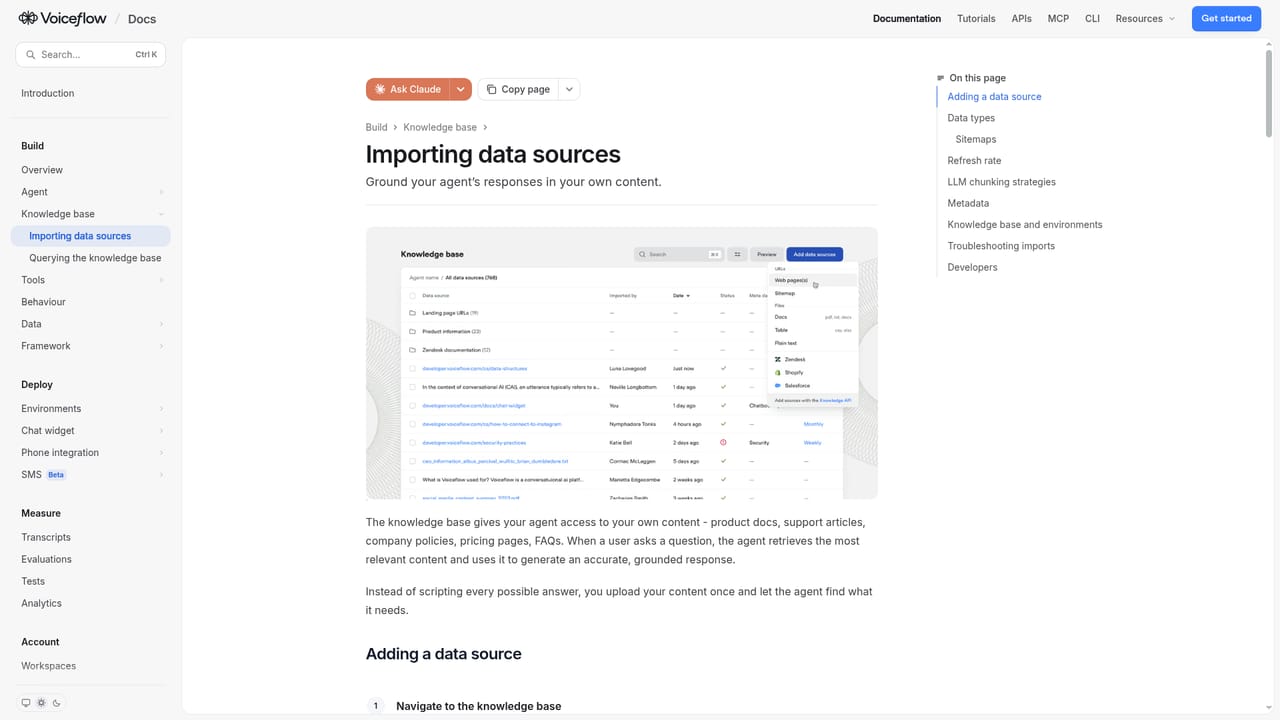Expand the Chat widget sidebar chevron
This screenshot has width=1280, height=720.
[x=161, y=431]
